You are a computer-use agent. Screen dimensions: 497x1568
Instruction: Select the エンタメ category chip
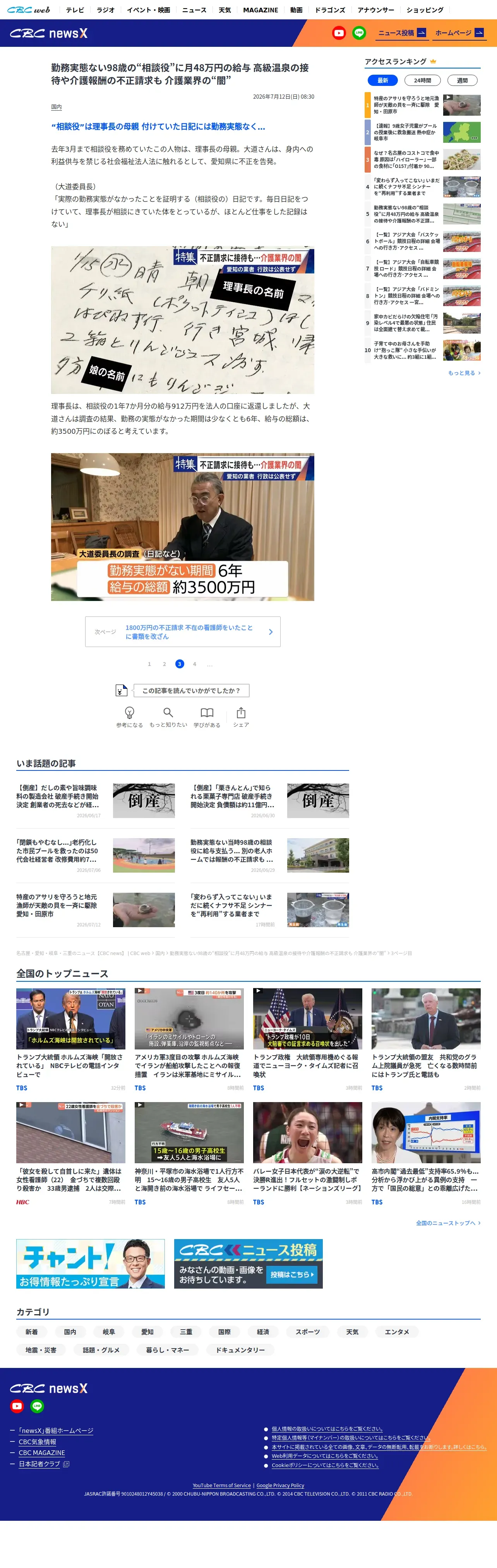[x=397, y=1332]
